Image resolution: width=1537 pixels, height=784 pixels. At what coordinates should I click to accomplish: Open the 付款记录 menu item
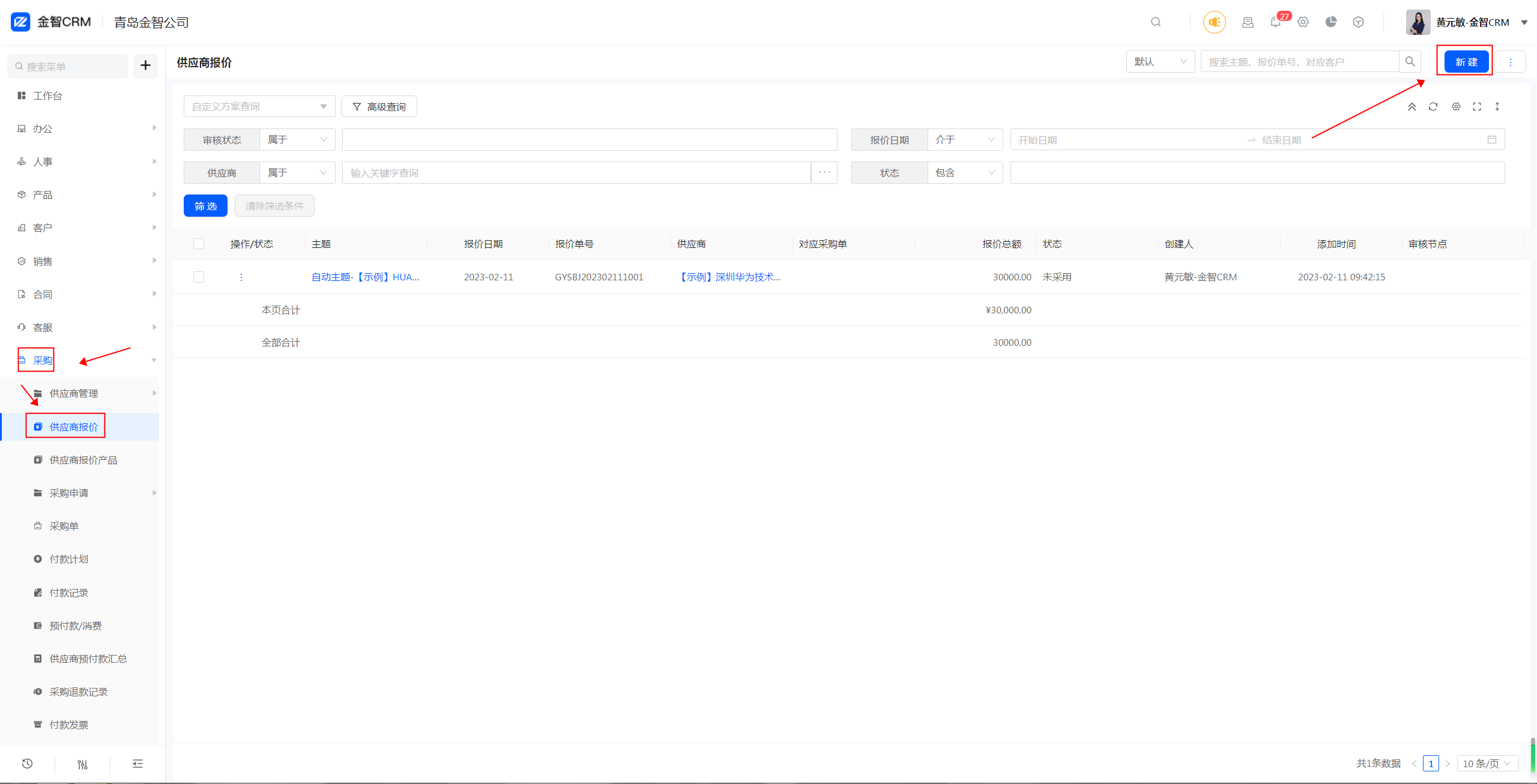pyautogui.click(x=80, y=593)
